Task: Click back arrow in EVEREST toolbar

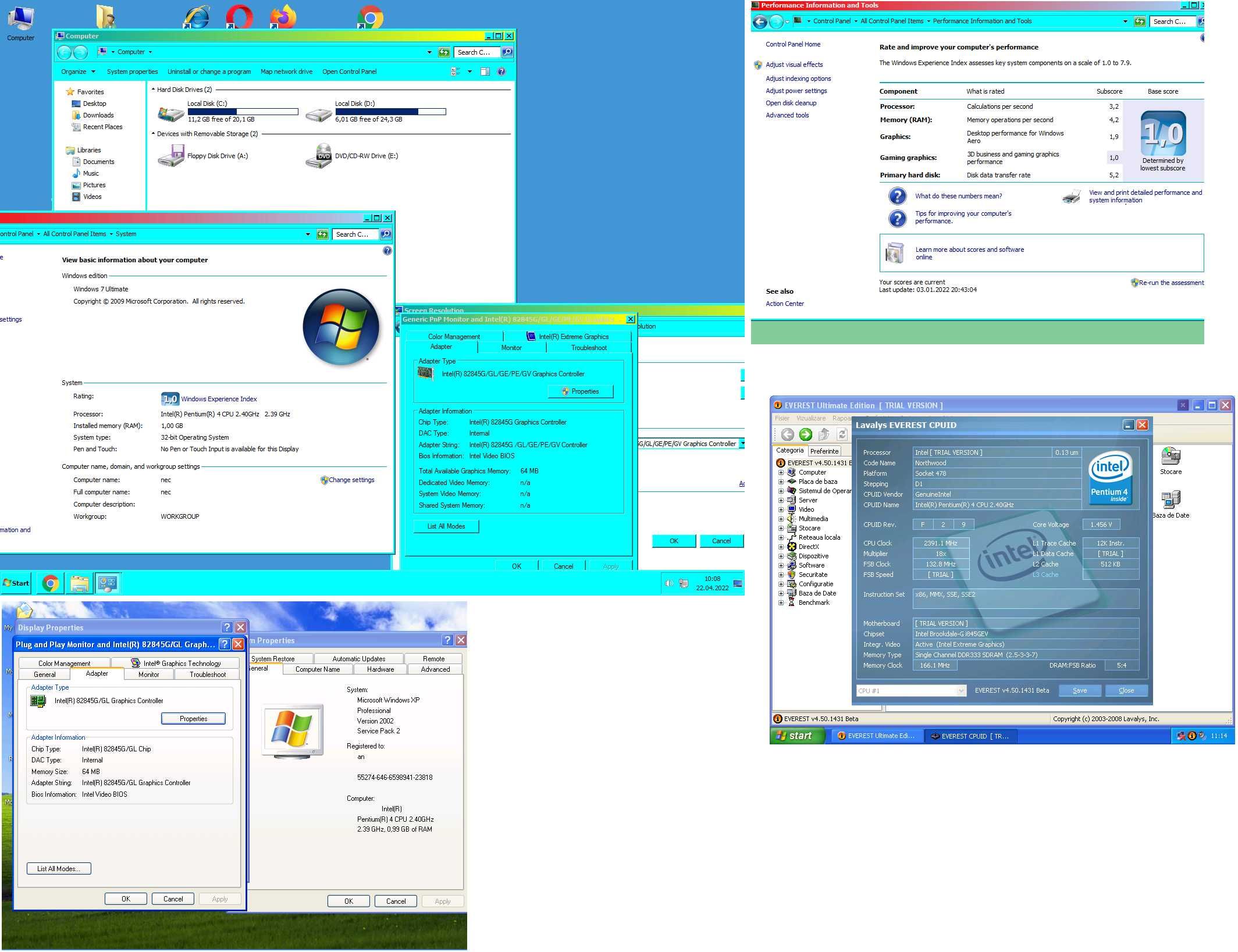Action: coord(787,434)
